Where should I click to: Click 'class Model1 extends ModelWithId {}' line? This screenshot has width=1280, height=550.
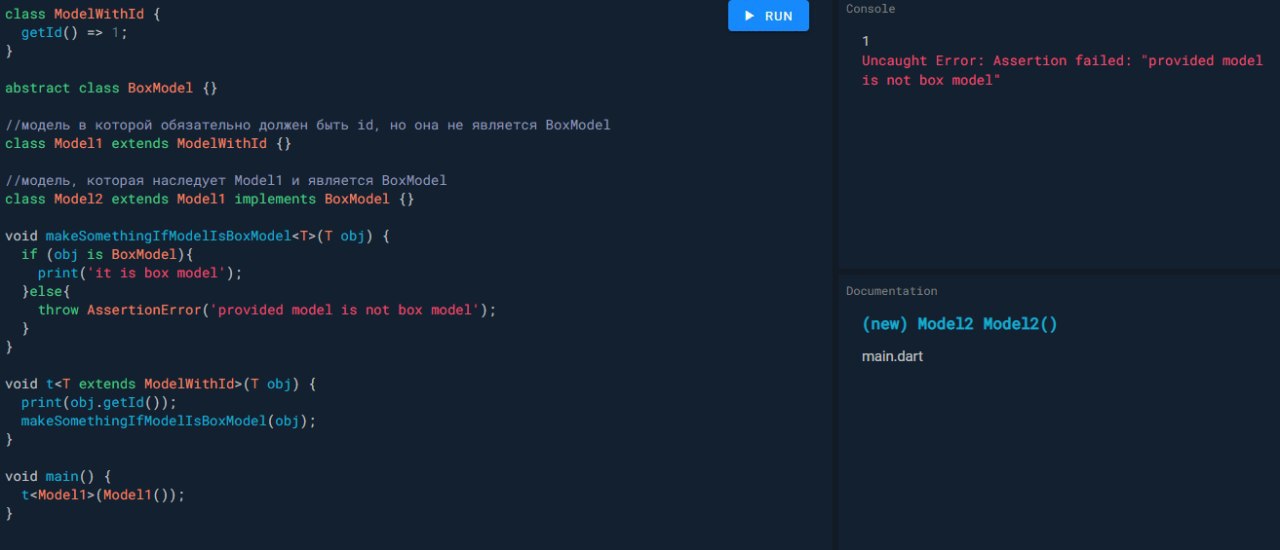coord(148,144)
